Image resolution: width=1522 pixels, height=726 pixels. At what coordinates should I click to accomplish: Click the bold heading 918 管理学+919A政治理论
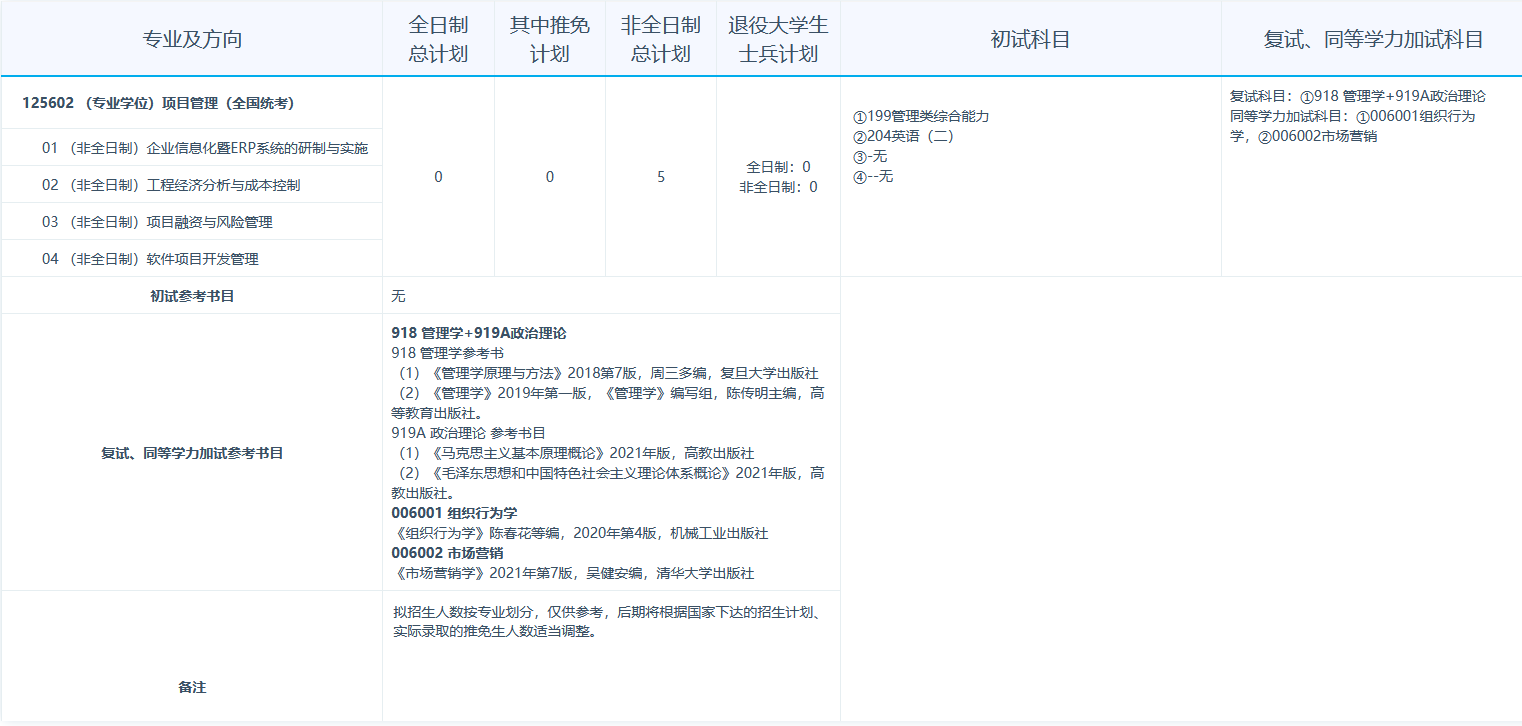(479, 333)
